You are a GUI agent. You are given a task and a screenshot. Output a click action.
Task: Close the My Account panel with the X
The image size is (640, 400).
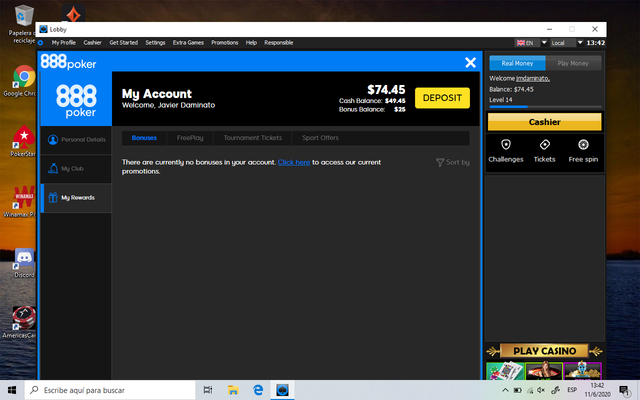point(470,62)
